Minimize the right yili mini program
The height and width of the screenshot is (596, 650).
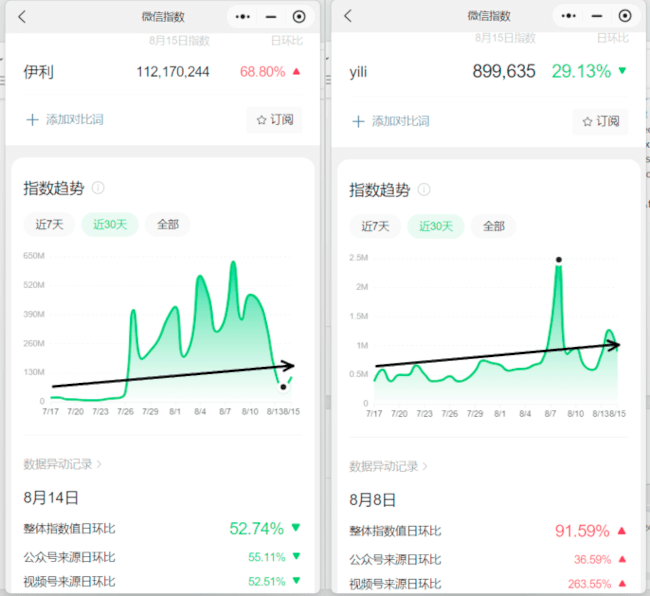click(x=597, y=16)
